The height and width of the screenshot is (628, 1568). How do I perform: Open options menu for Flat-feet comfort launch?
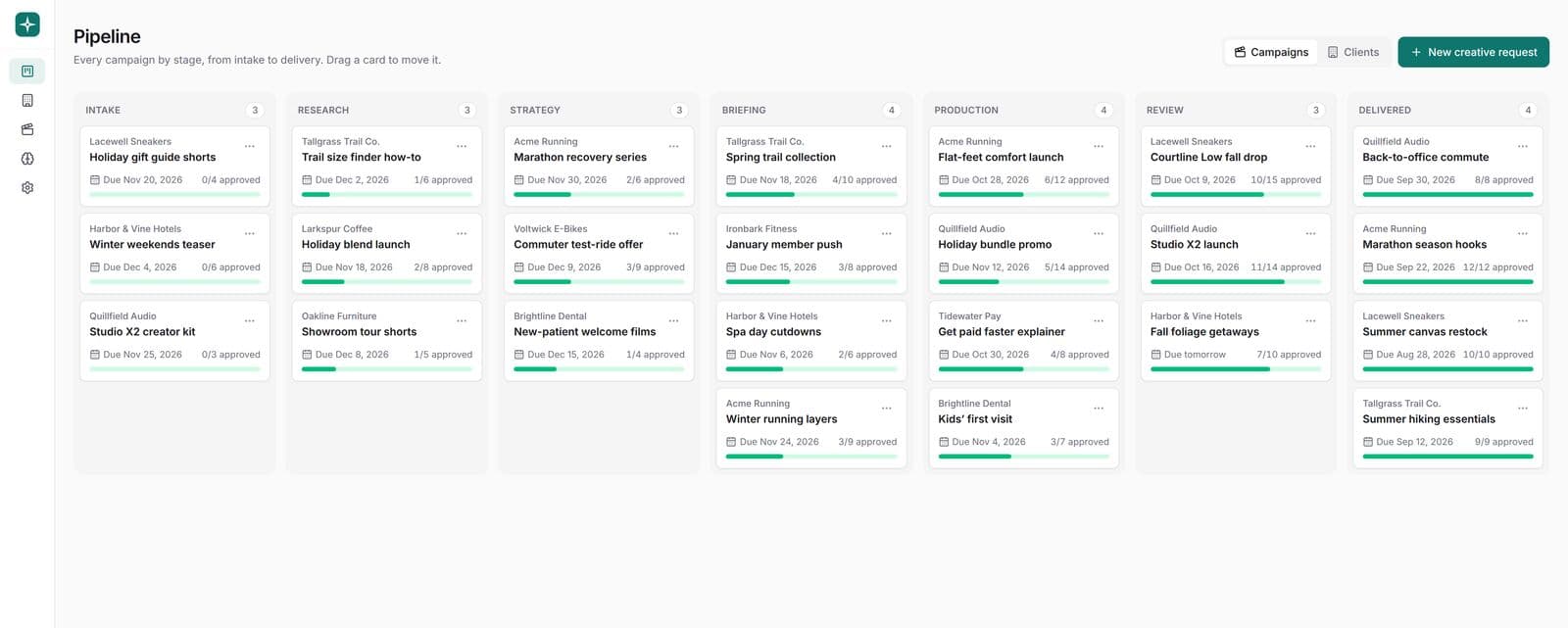[x=1099, y=146]
